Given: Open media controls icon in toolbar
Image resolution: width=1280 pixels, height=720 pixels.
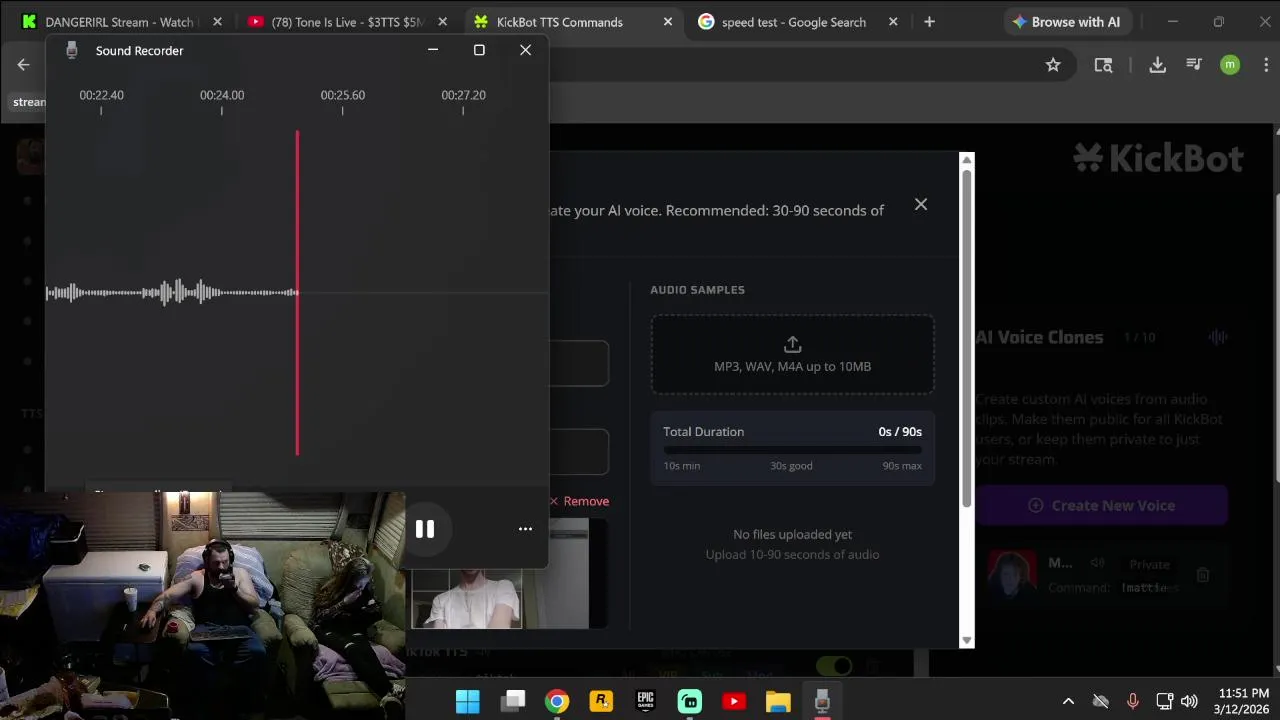Looking at the screenshot, I should point(1193,65).
